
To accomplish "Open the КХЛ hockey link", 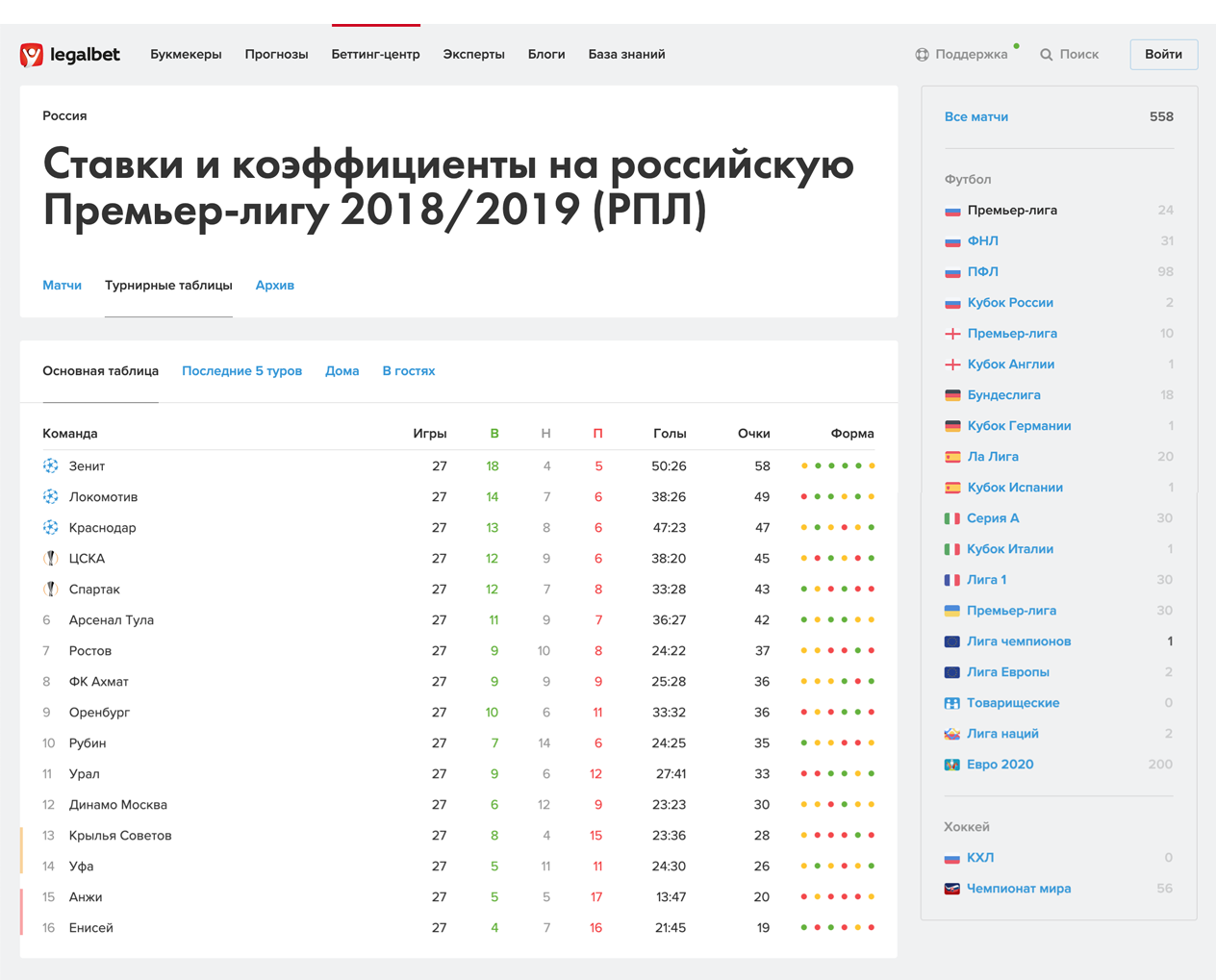I will [x=980, y=858].
